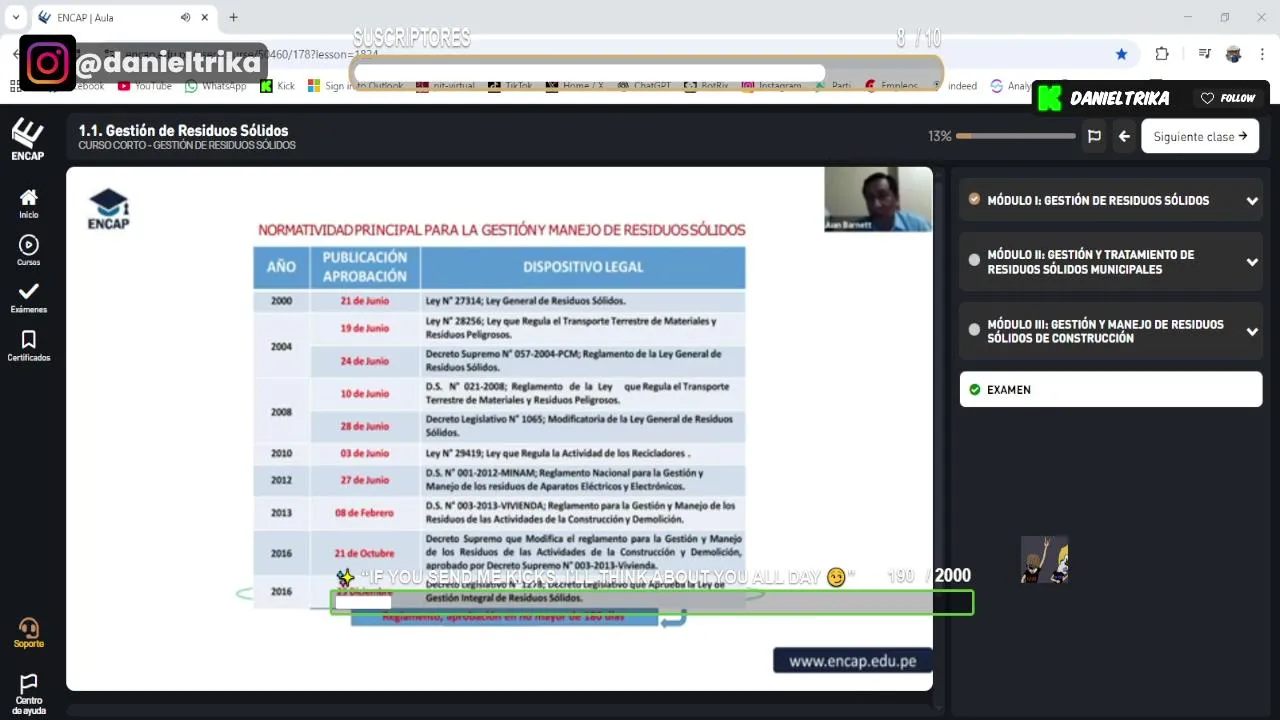Click the green check beside EXAMEN
The height and width of the screenshot is (720, 1280).
(974, 390)
